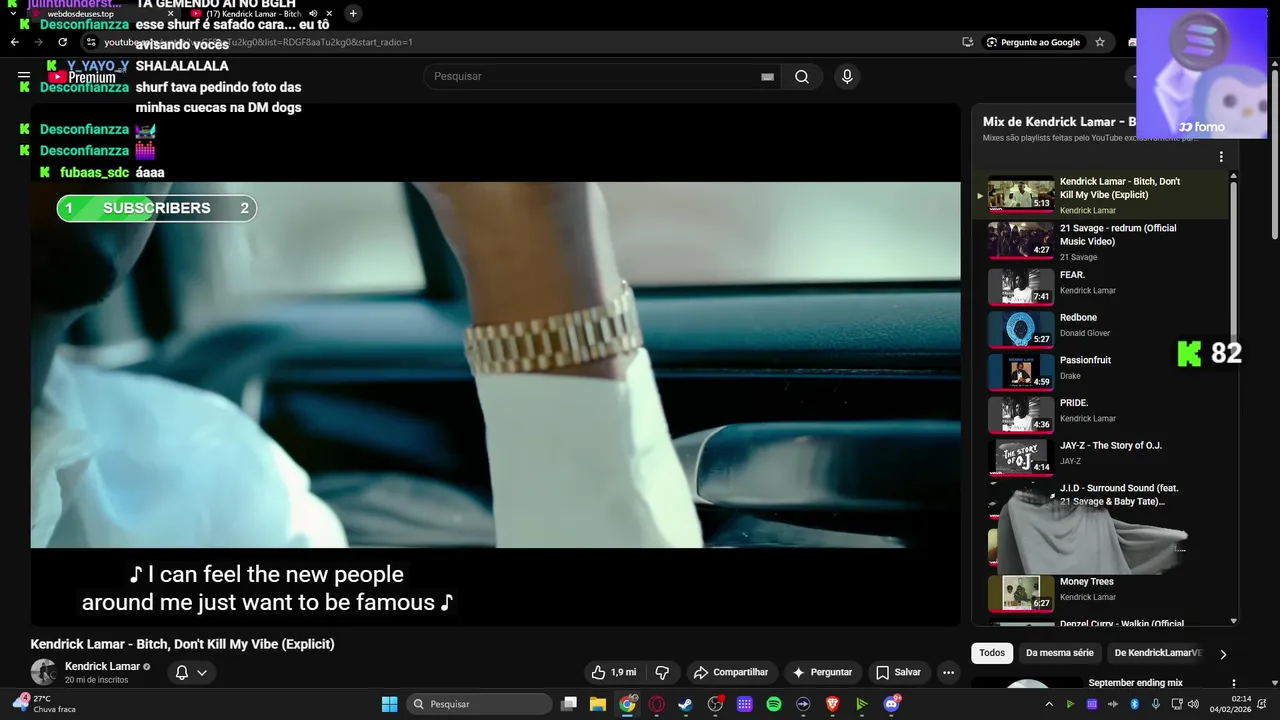Like the video (1,9 mi)
The image size is (1280, 720).
[613, 672]
